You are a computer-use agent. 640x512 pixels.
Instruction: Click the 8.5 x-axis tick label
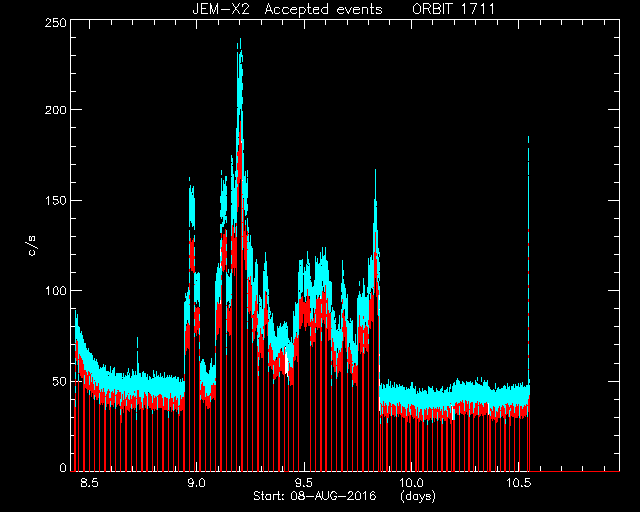[89, 483]
